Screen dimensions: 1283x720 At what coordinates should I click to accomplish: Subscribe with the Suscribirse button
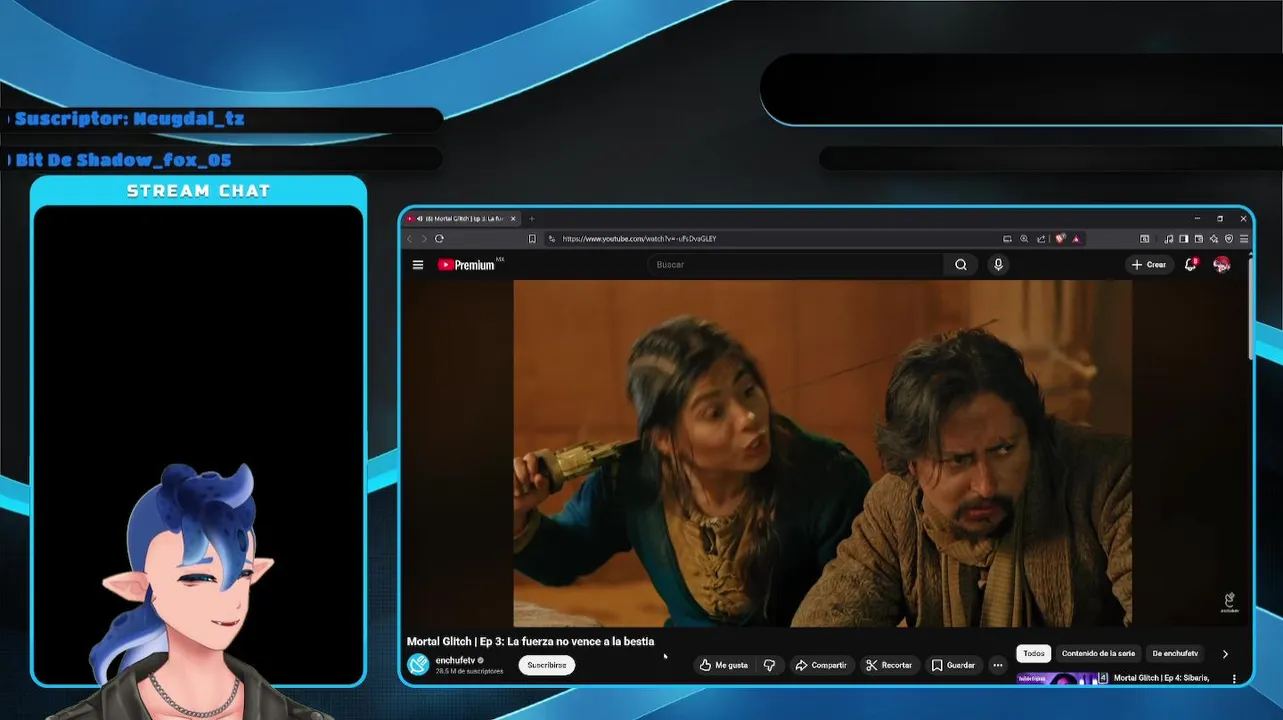click(547, 665)
